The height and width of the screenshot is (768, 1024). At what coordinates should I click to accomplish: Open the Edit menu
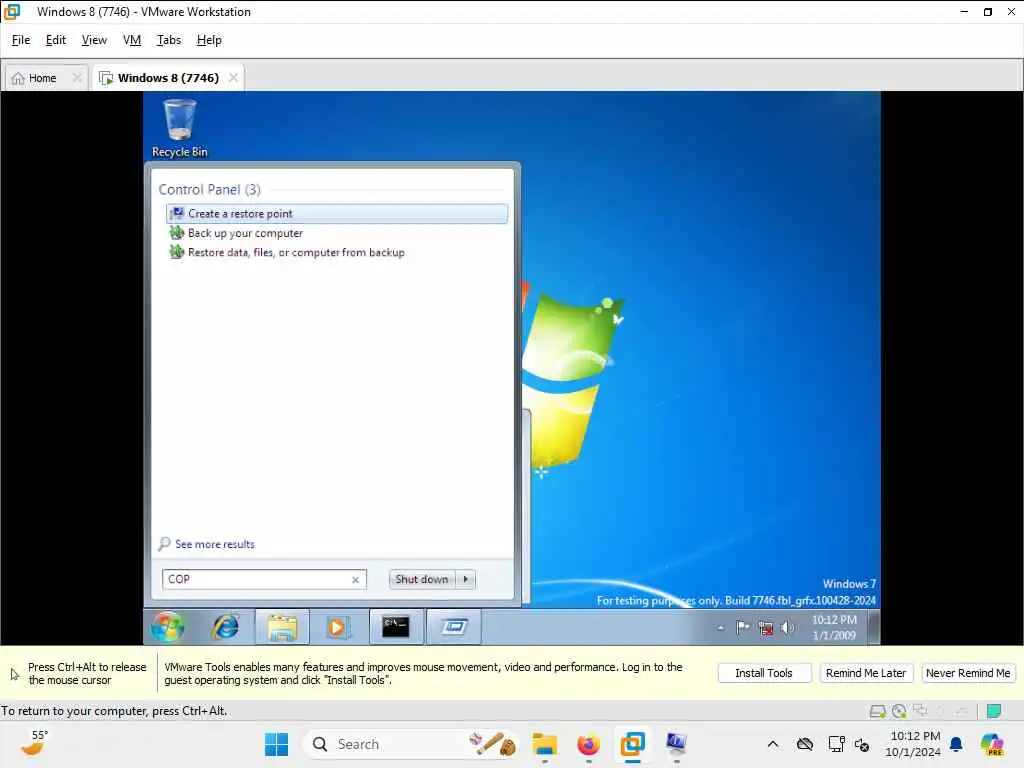click(56, 40)
